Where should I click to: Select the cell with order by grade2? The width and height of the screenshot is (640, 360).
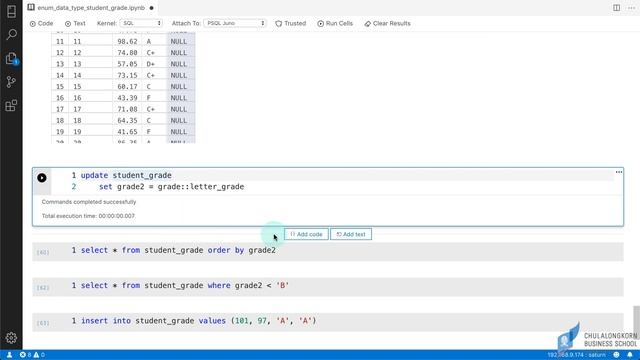coord(328,251)
